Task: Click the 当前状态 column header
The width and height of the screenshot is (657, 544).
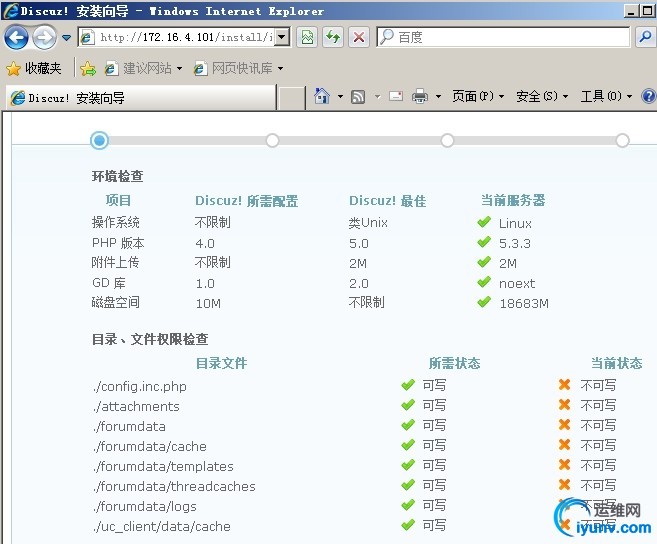Action: 616,363
